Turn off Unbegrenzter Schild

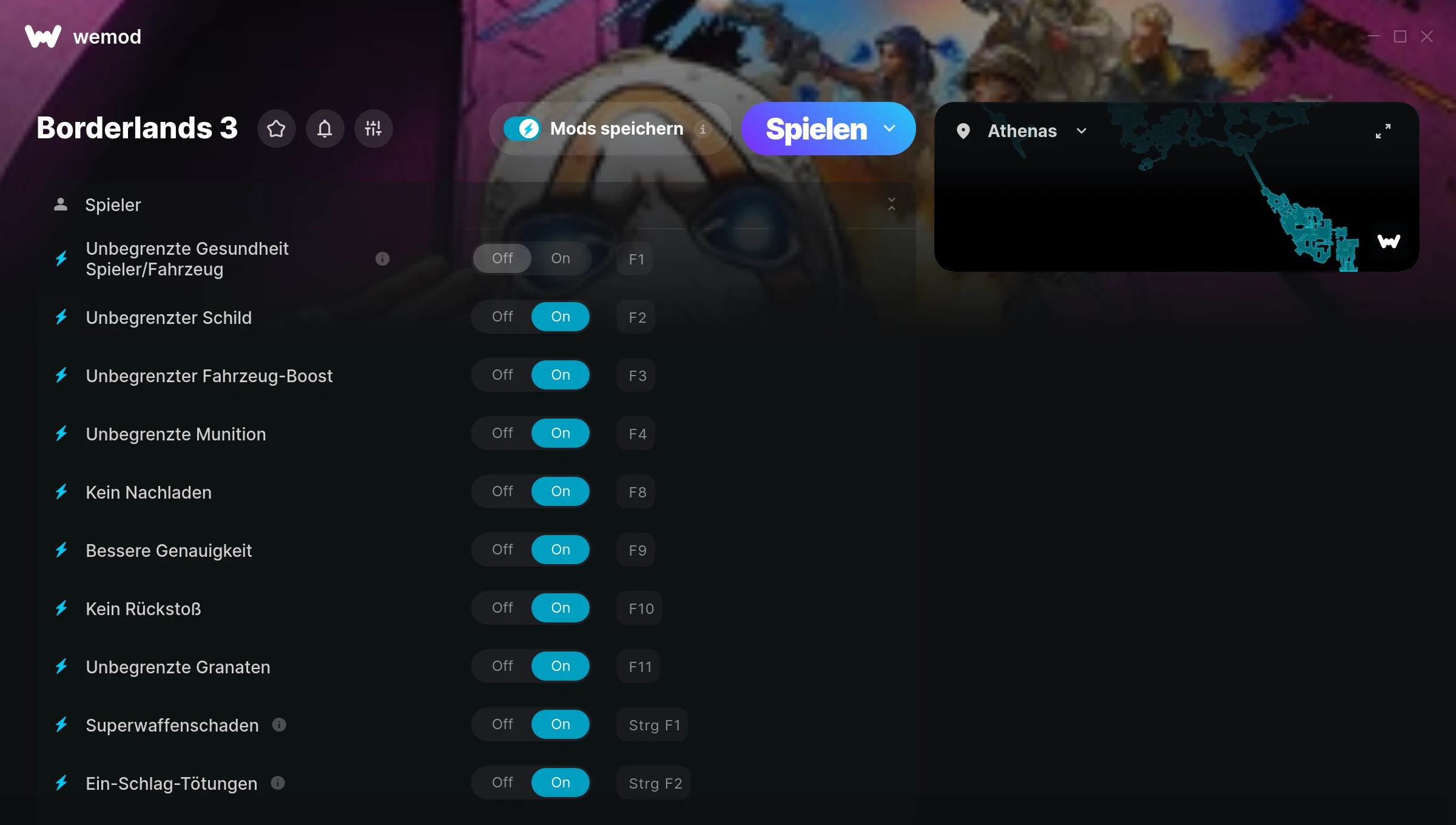tap(502, 317)
